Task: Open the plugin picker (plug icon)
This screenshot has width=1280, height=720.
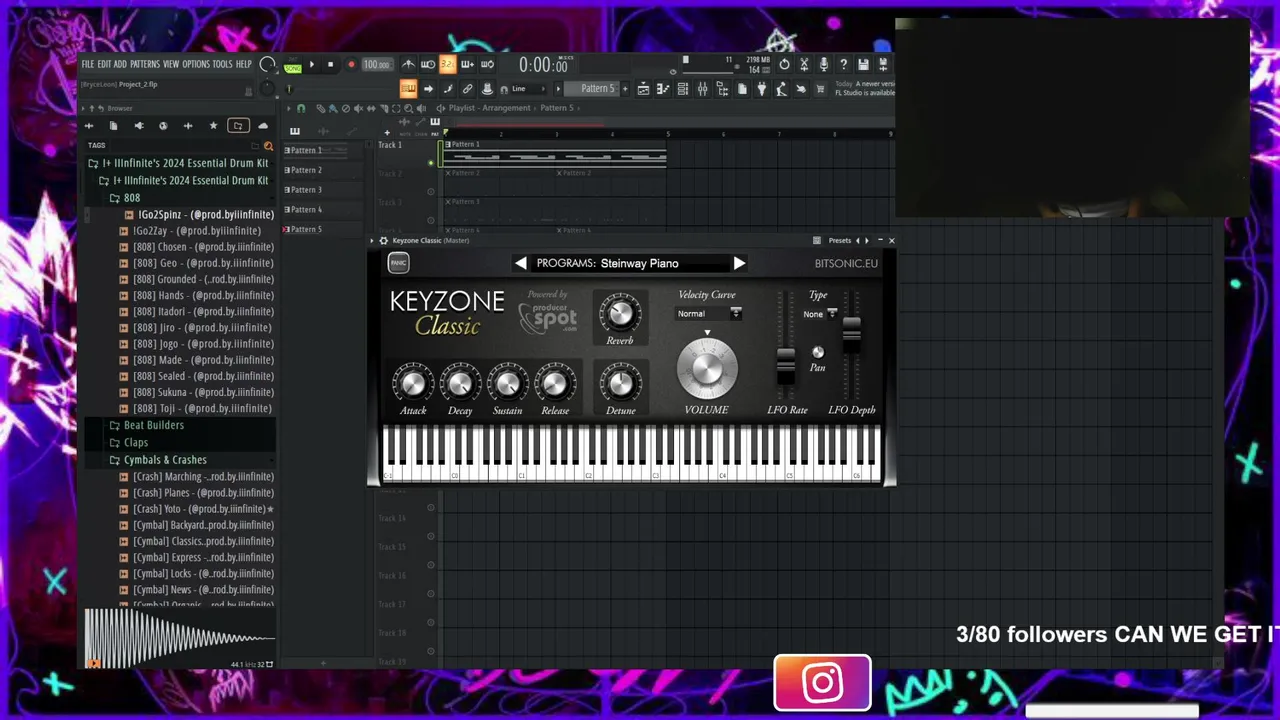Action: coord(761,88)
